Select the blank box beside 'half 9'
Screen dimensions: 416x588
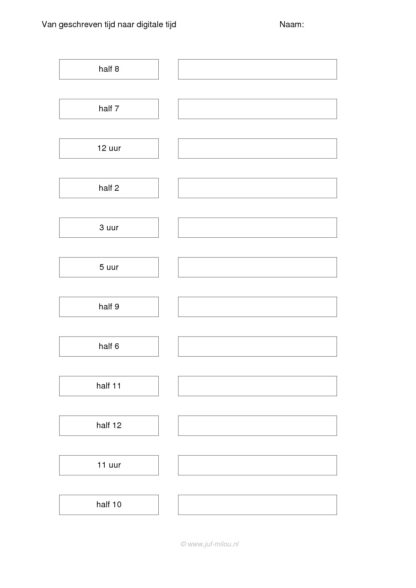[x=257, y=307]
